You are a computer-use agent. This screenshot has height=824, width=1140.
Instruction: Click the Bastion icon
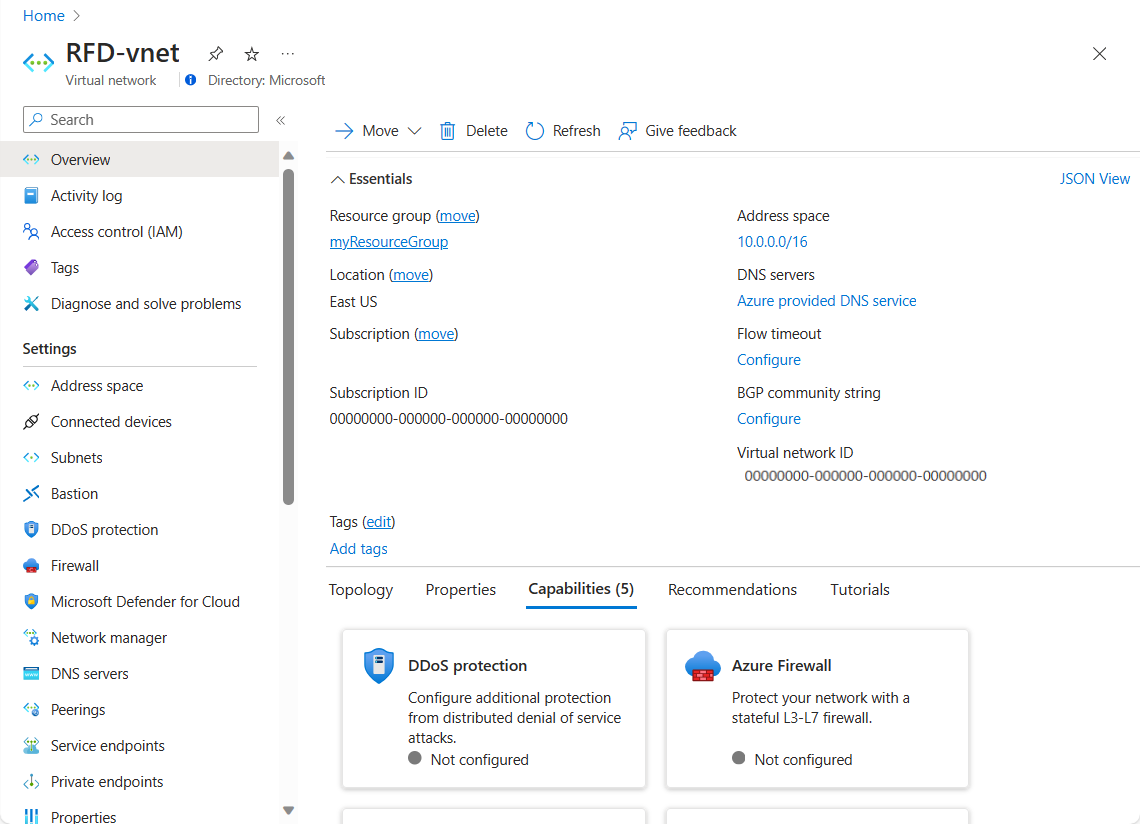[x=31, y=494]
